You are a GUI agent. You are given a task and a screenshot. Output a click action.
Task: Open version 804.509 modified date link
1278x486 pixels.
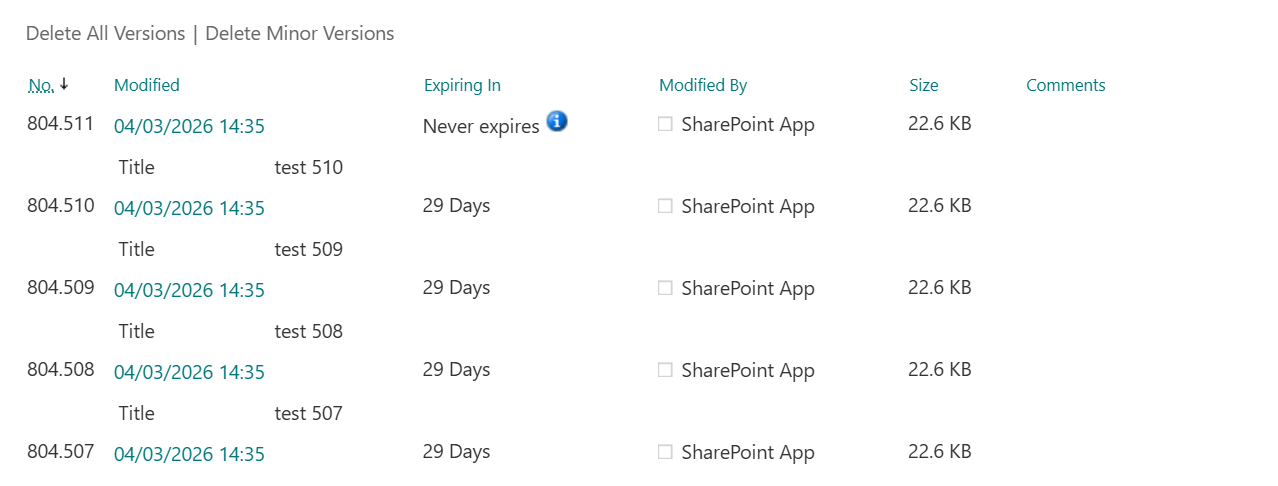[189, 291]
